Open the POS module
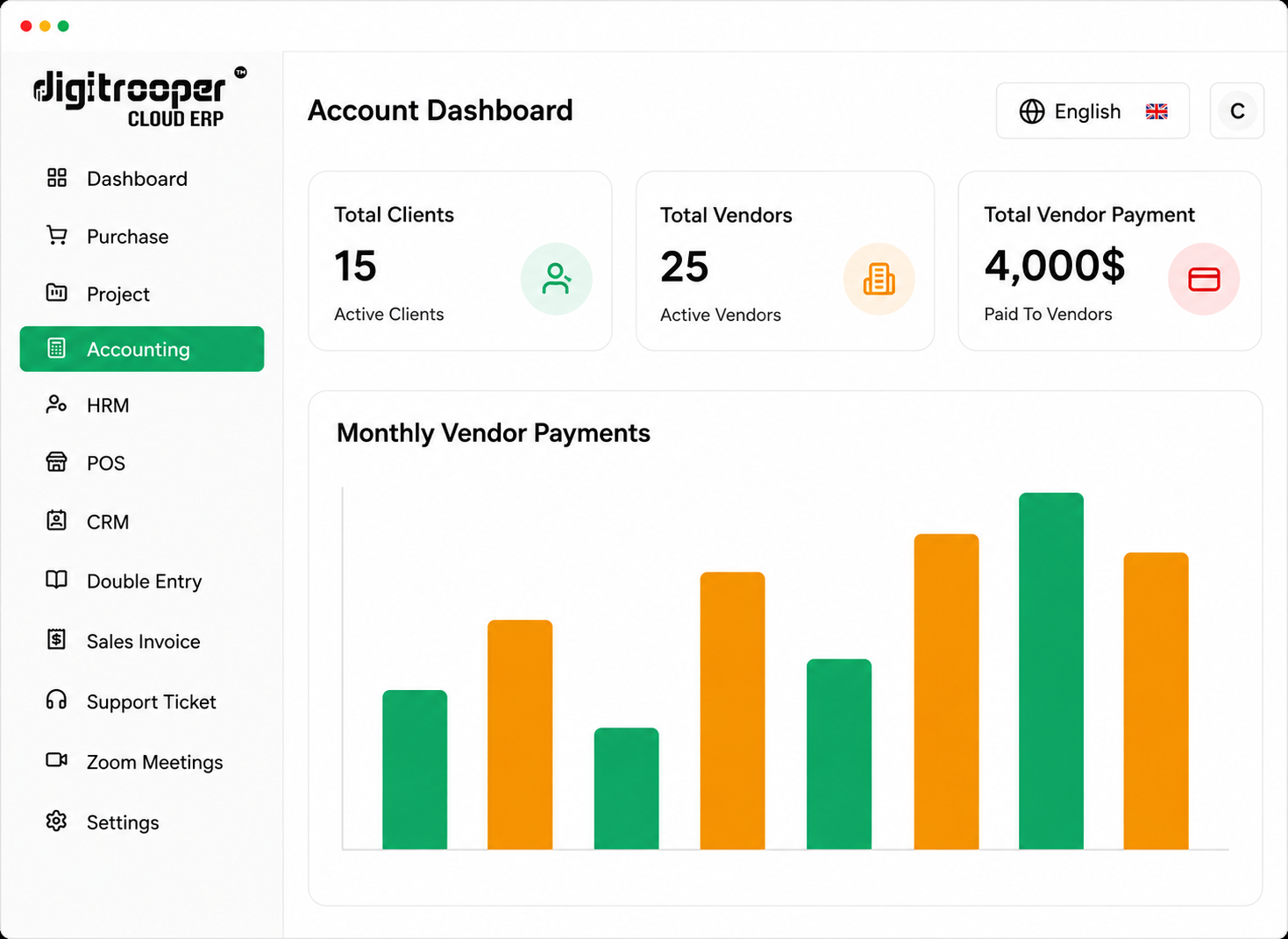Screen dimensions: 1288x939 [x=142, y=463]
